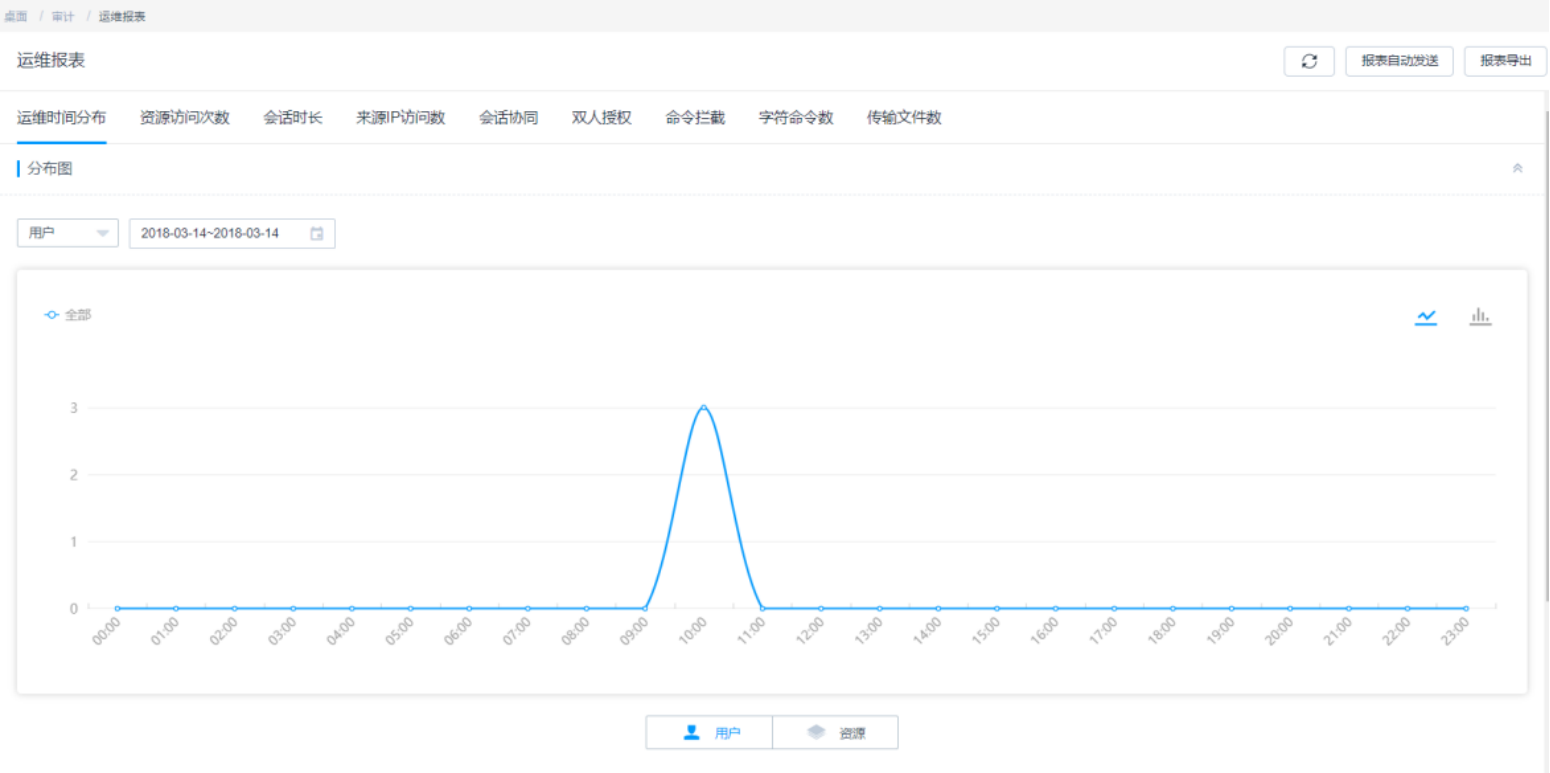Click the y-axis value 1 label
Screen dimensions: 1550x773
click(x=74, y=541)
